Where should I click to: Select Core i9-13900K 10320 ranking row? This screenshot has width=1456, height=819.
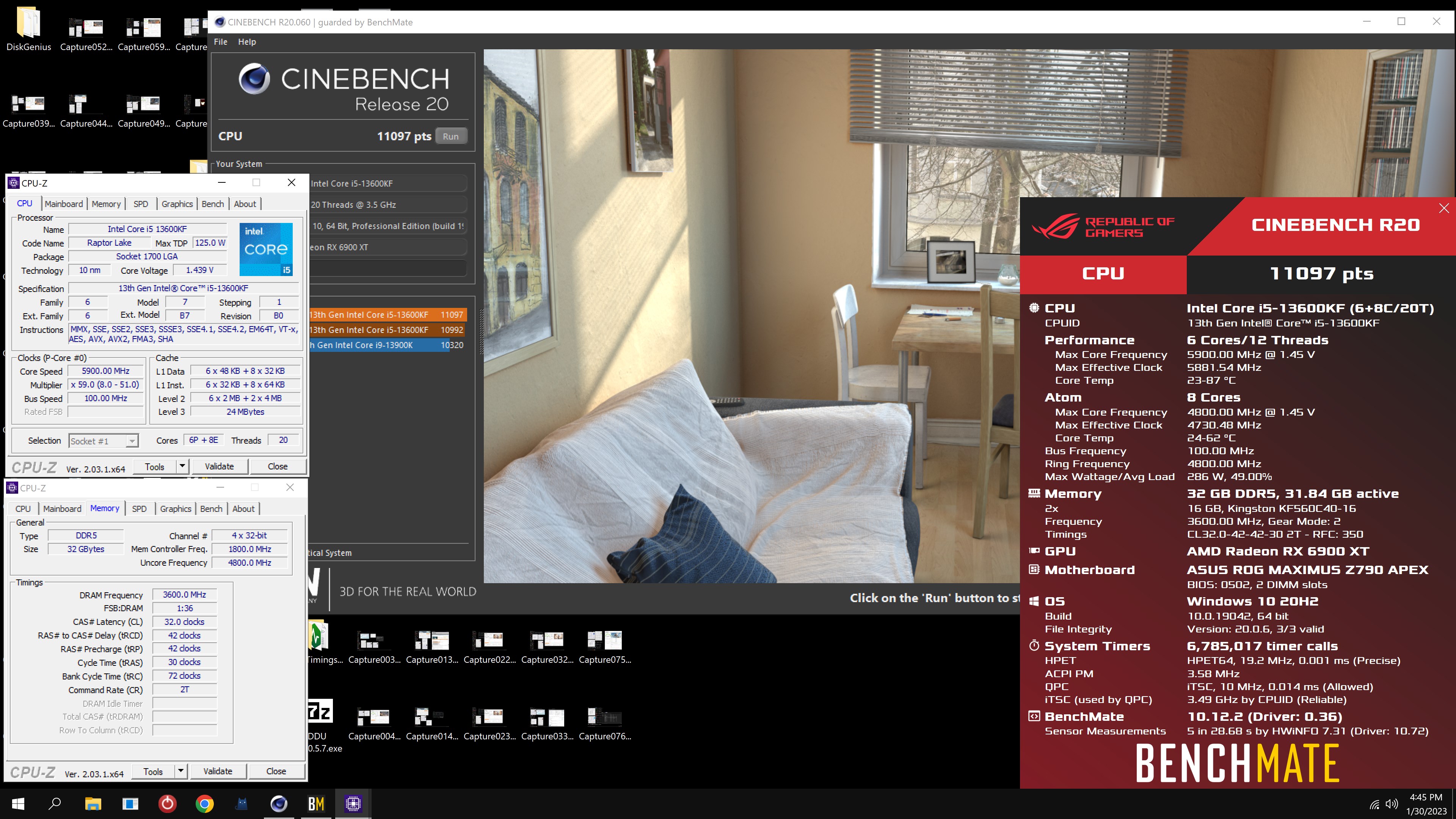[x=387, y=345]
